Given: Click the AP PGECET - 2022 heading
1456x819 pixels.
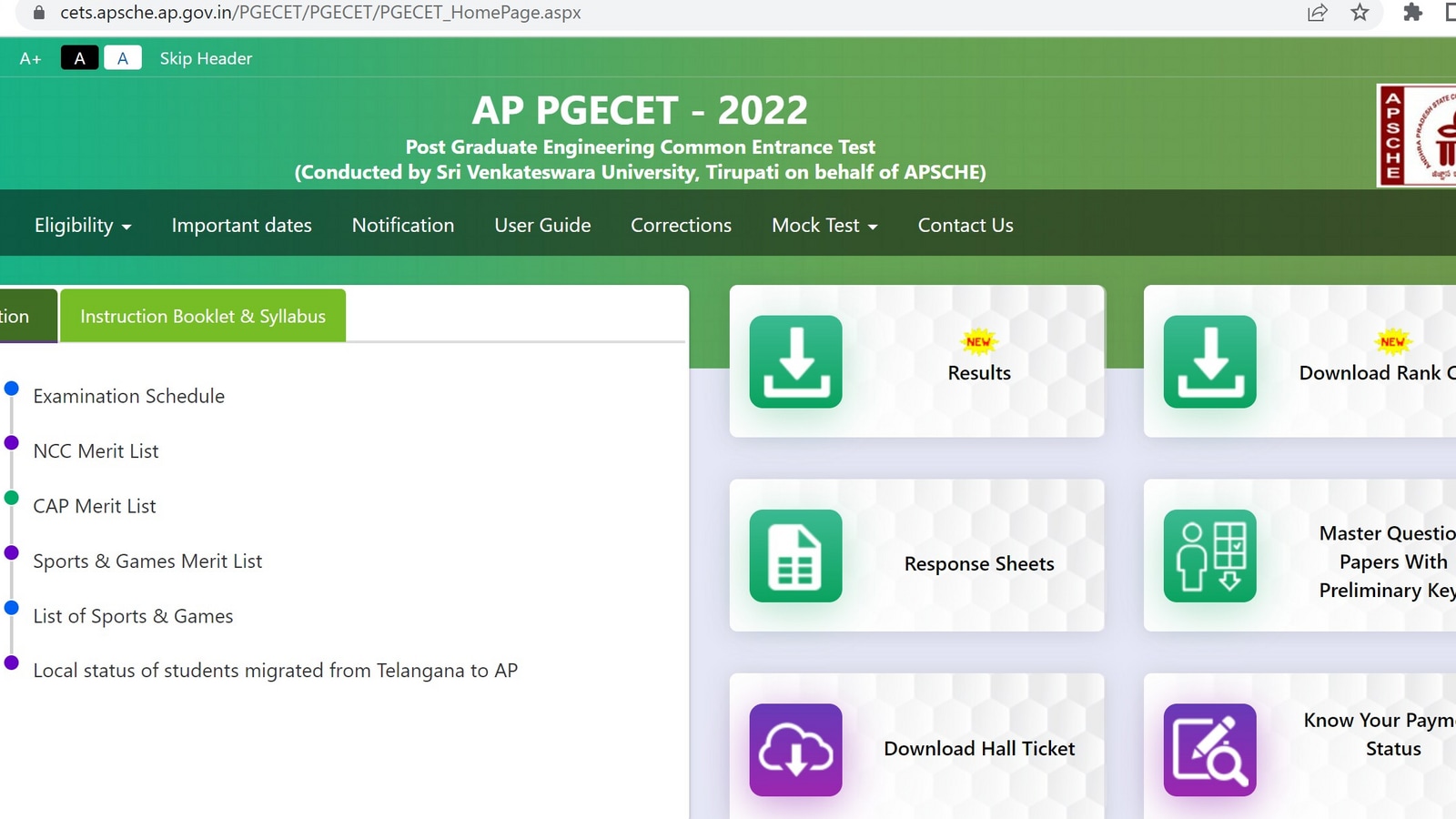Looking at the screenshot, I should (640, 111).
